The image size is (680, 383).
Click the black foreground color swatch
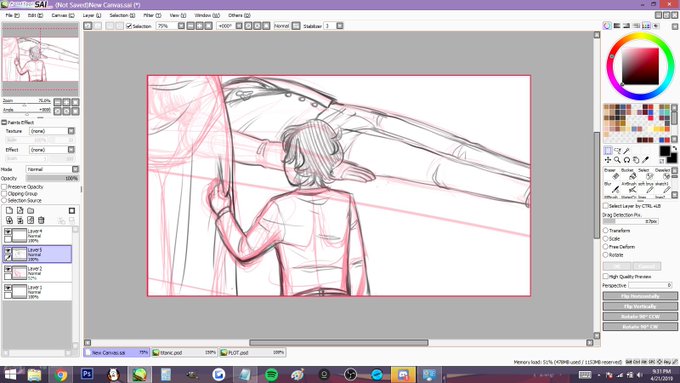pos(664,151)
